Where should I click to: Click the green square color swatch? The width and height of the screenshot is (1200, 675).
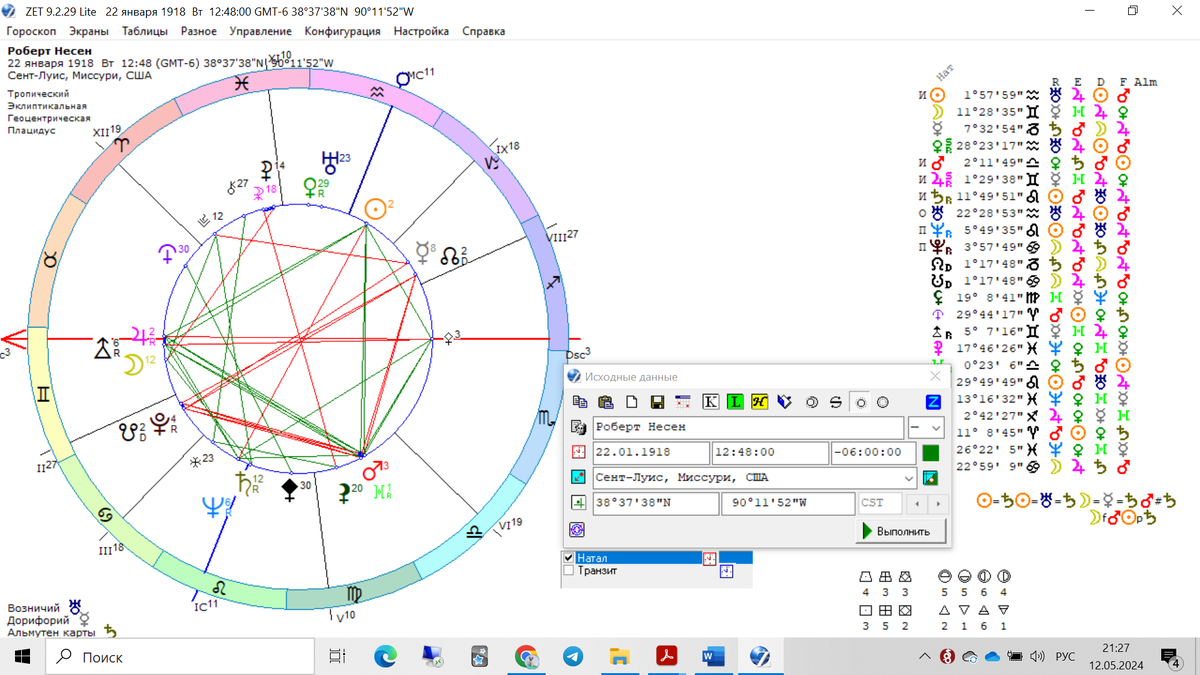(930, 453)
